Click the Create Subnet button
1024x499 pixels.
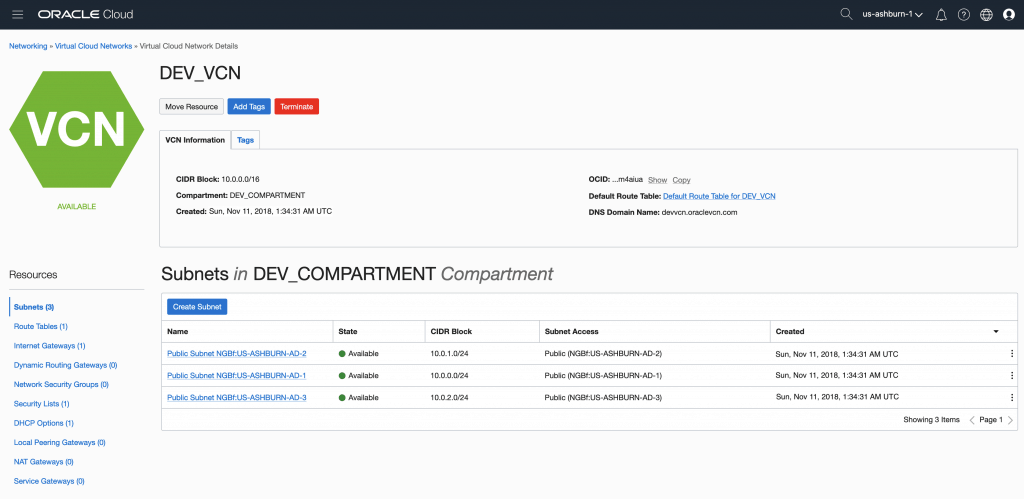197,306
